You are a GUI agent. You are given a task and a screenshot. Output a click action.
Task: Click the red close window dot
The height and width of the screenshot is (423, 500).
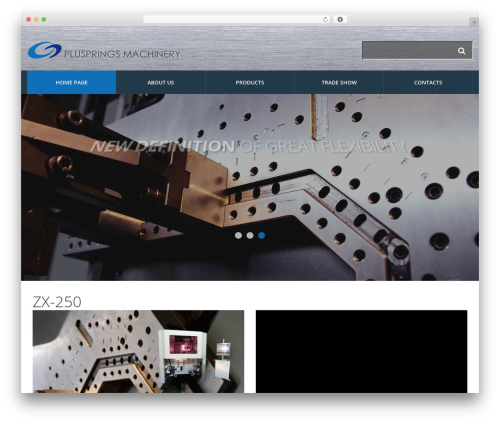point(29,20)
